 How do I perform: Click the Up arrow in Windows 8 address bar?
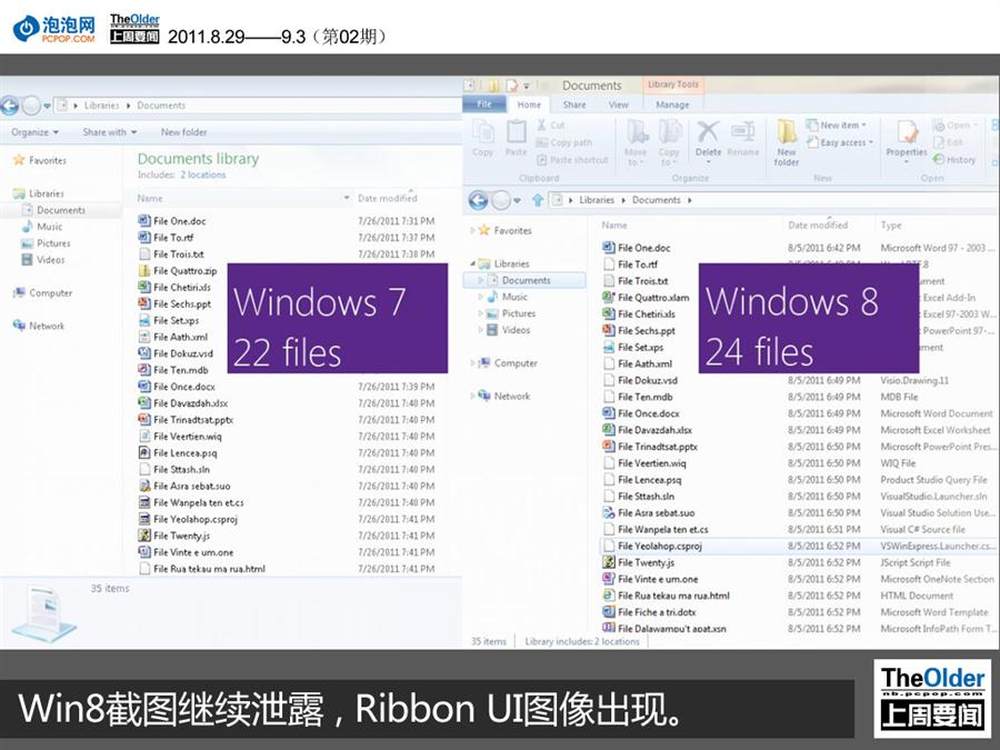(x=537, y=200)
